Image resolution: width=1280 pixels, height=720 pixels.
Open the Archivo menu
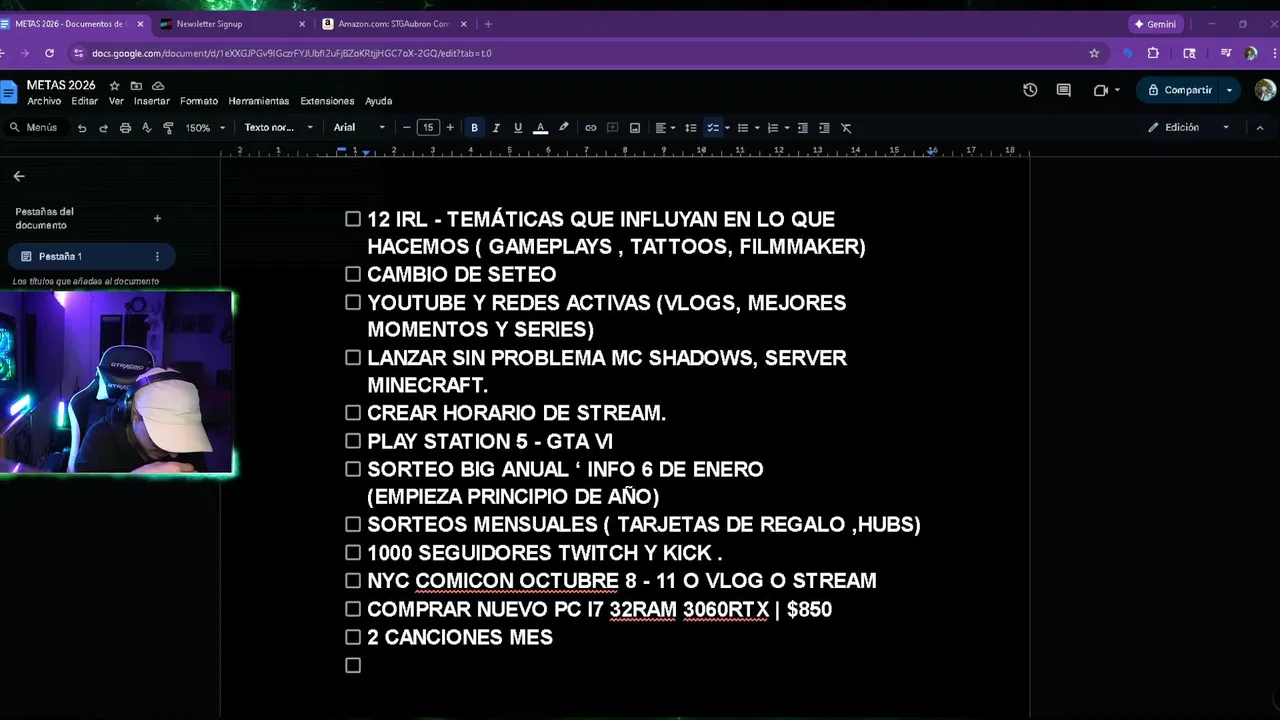click(44, 101)
